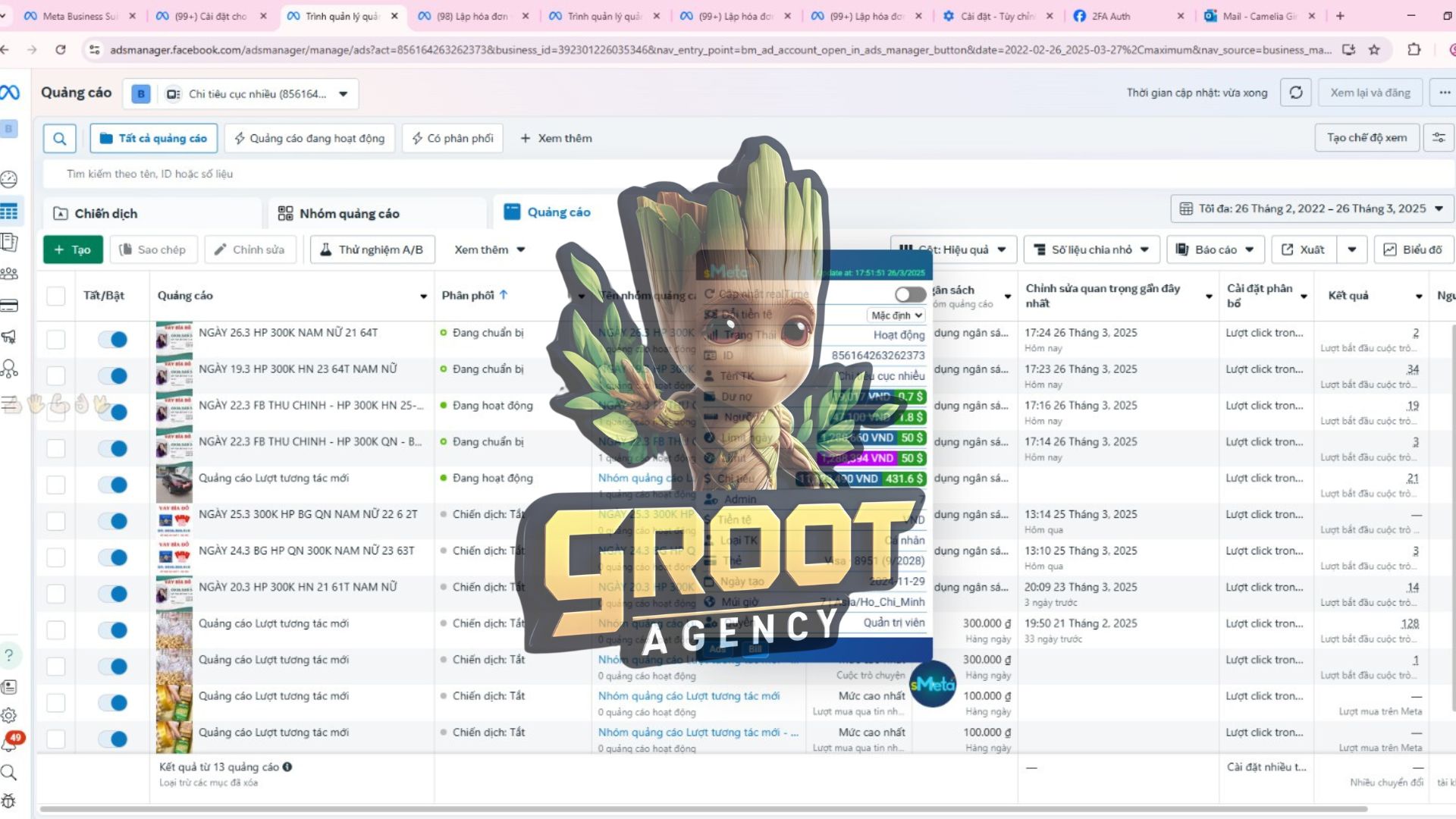
Task: Check the box for NGÀY 19.3 HP 300K ad
Action: pos(56,375)
